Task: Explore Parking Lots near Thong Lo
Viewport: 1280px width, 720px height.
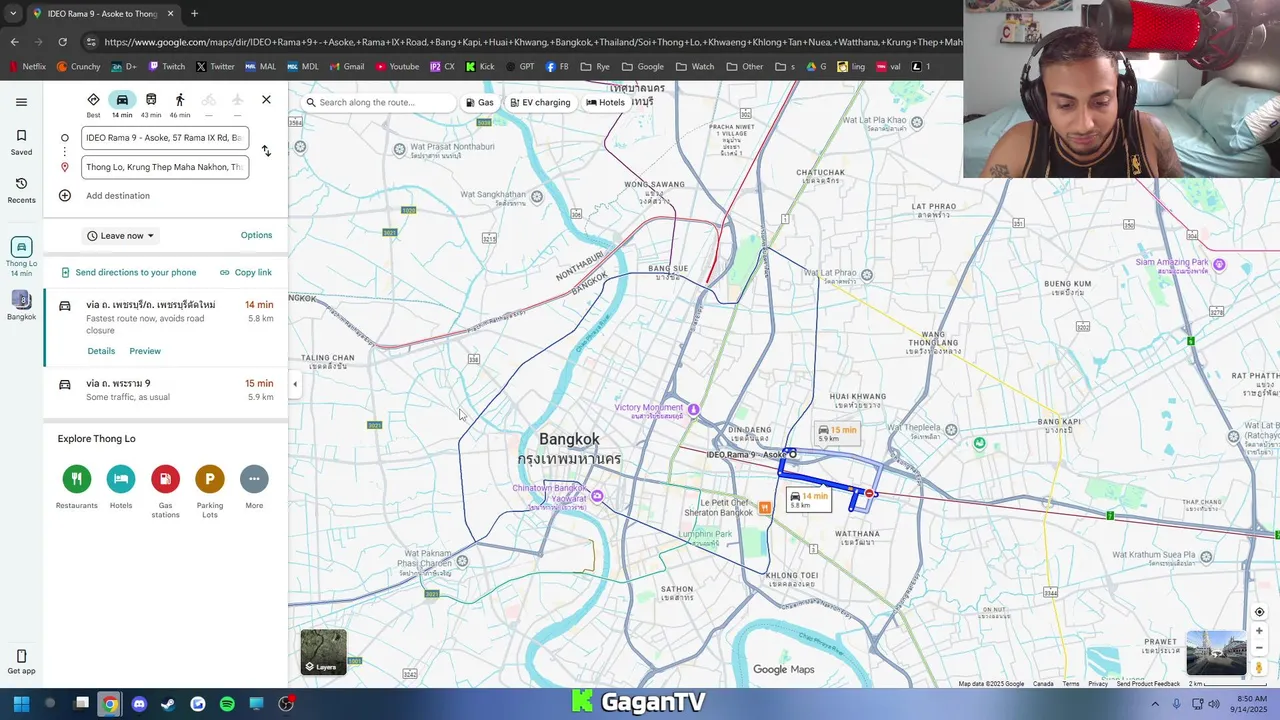Action: [210, 491]
